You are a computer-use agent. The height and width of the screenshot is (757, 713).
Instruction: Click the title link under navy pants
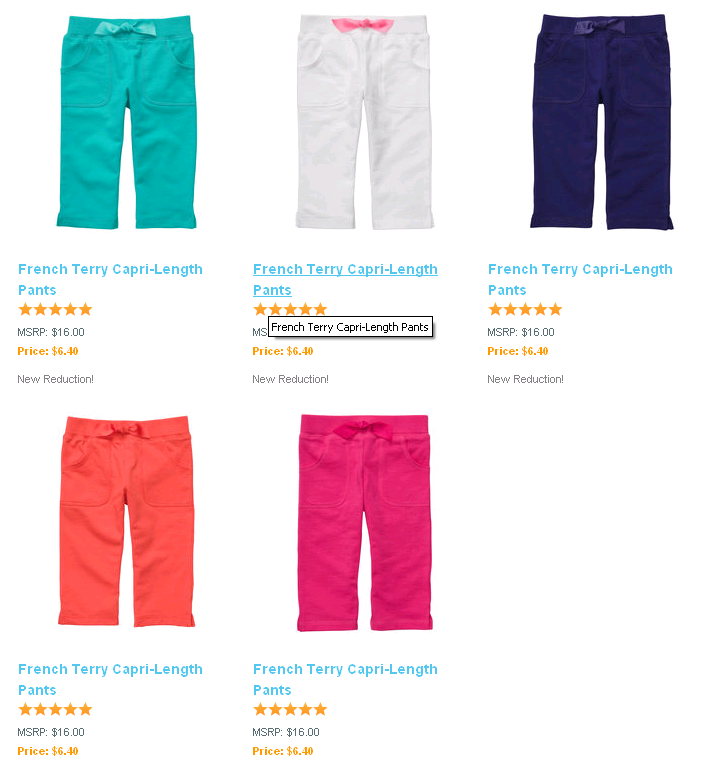pos(580,280)
